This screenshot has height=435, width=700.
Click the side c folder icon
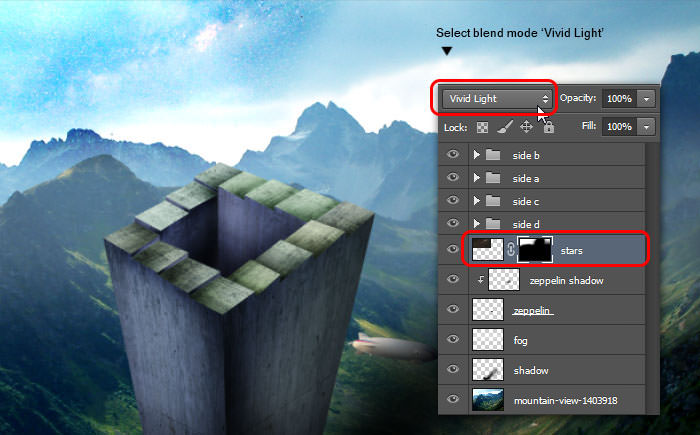point(493,201)
